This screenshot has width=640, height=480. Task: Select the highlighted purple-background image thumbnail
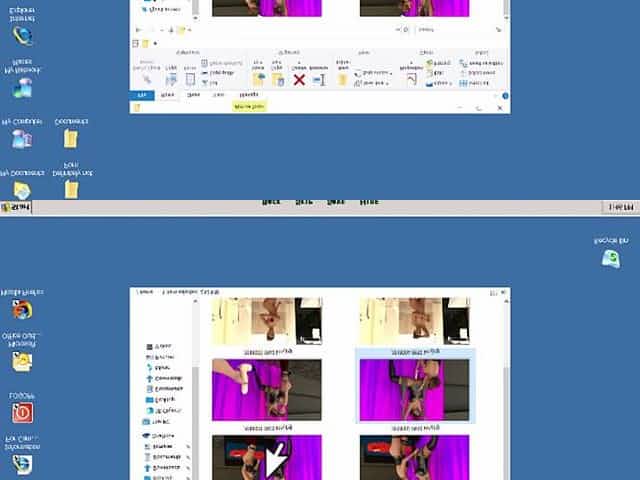coord(414,388)
